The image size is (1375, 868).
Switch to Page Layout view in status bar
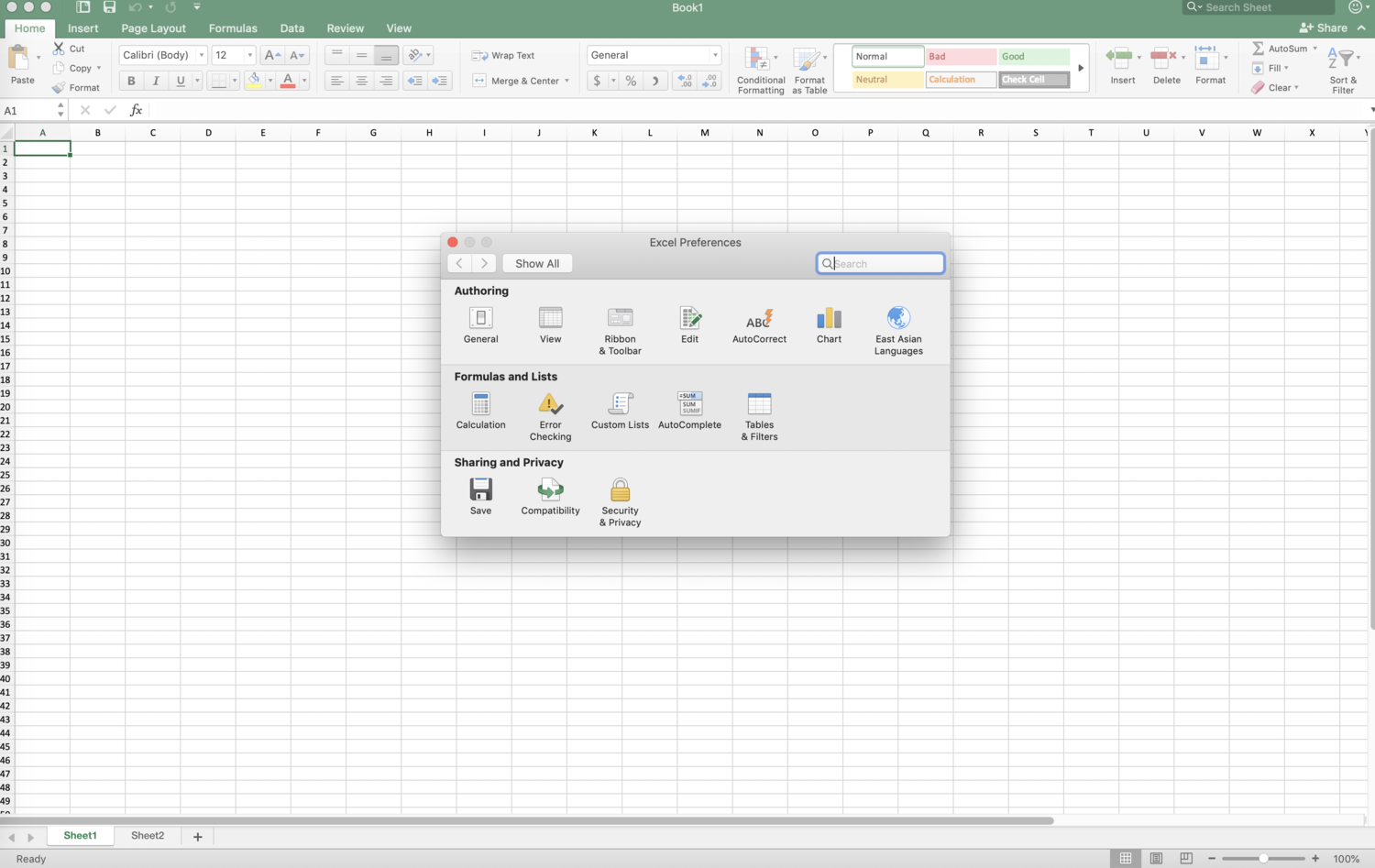[1156, 859]
